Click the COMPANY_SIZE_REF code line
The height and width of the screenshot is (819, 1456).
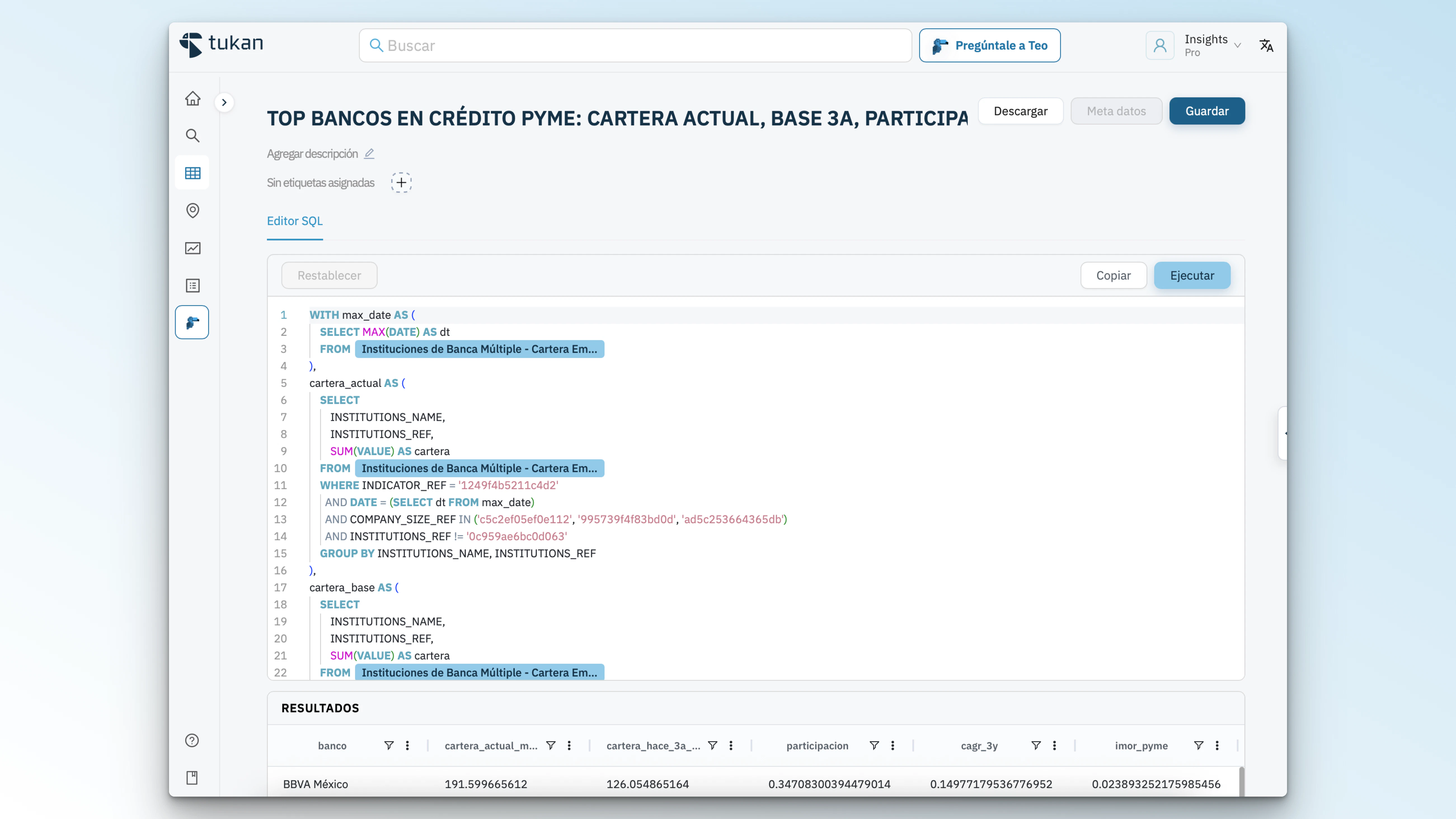tap(556, 519)
